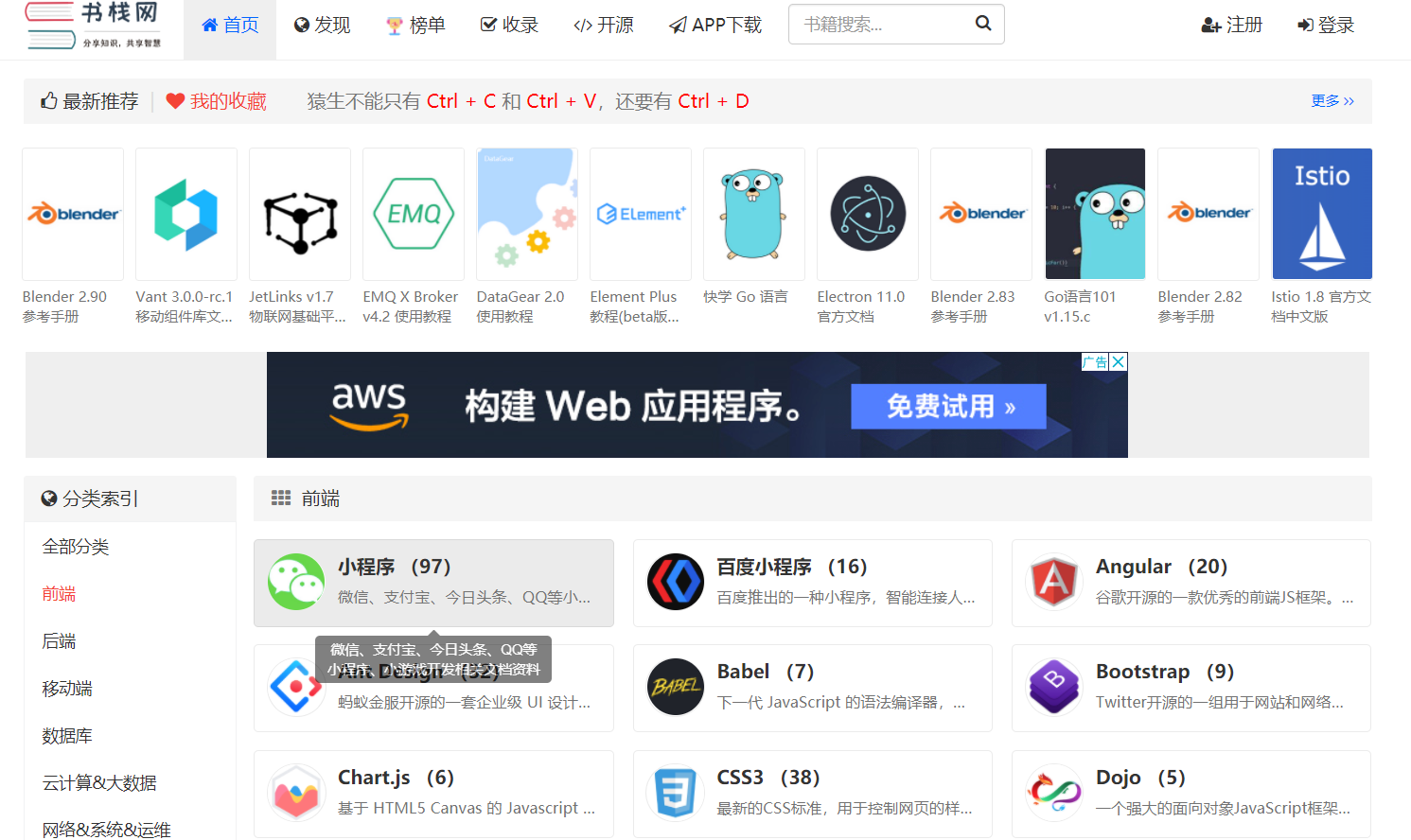Open the Element Plus book cover

(x=641, y=214)
